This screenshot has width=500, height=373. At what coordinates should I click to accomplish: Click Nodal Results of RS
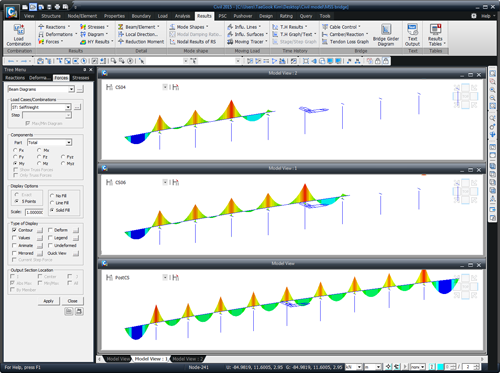[x=193, y=42]
